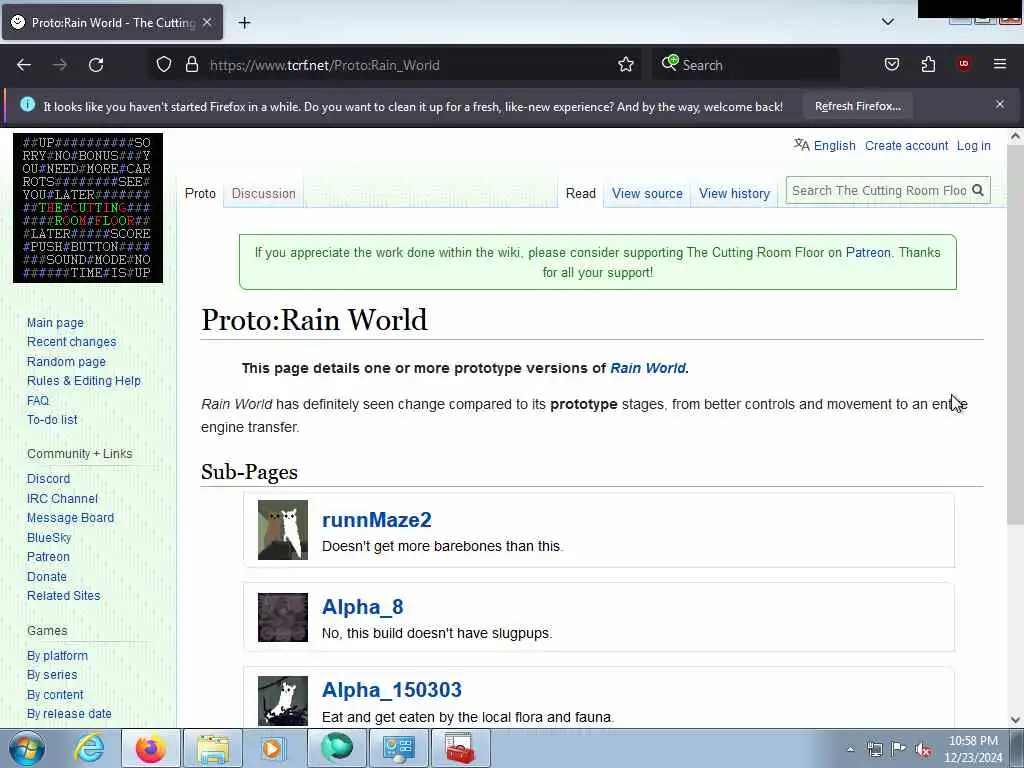Select the Read tab
The width and height of the screenshot is (1024, 768).
tap(581, 193)
